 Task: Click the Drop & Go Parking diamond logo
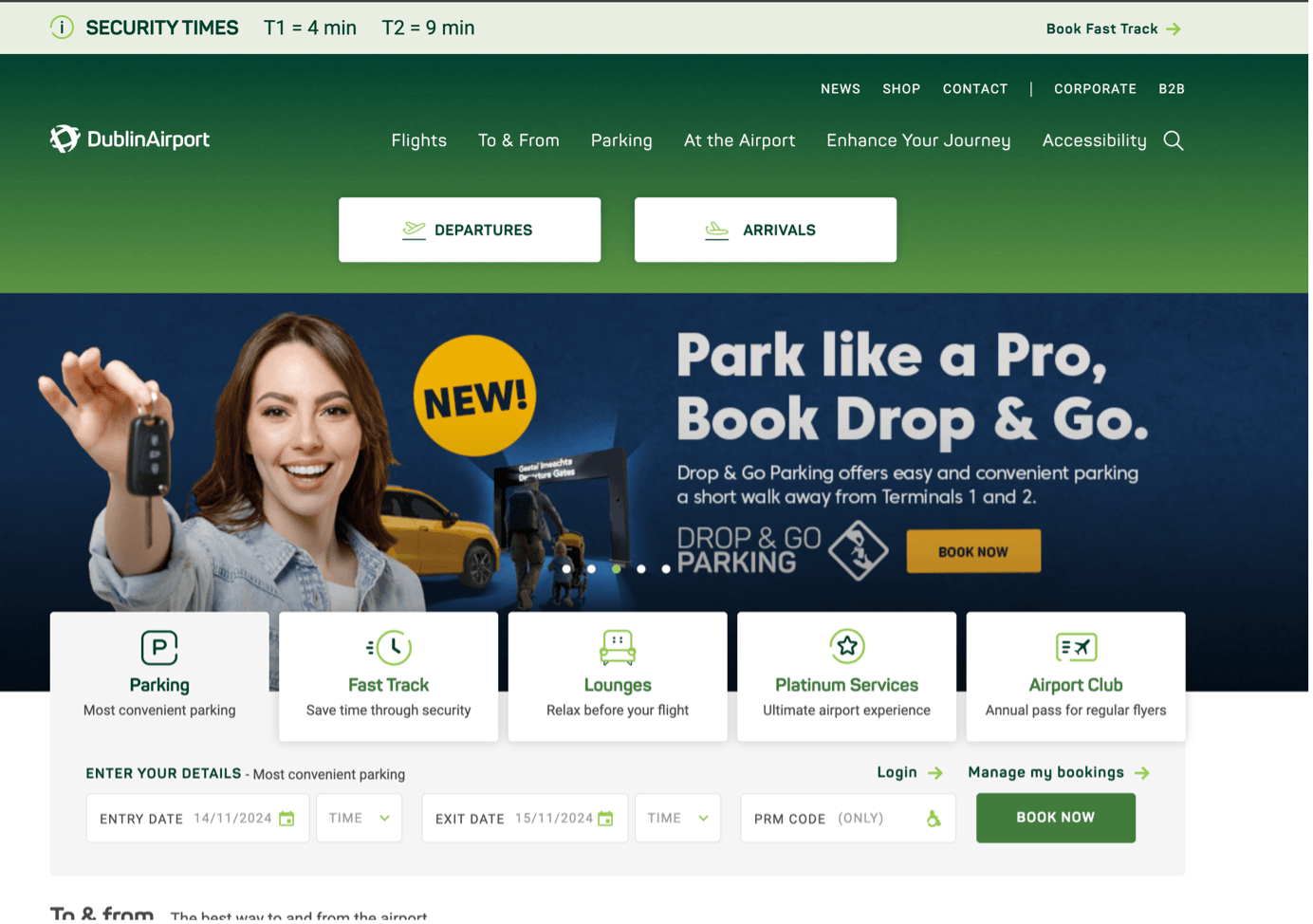[x=860, y=552]
